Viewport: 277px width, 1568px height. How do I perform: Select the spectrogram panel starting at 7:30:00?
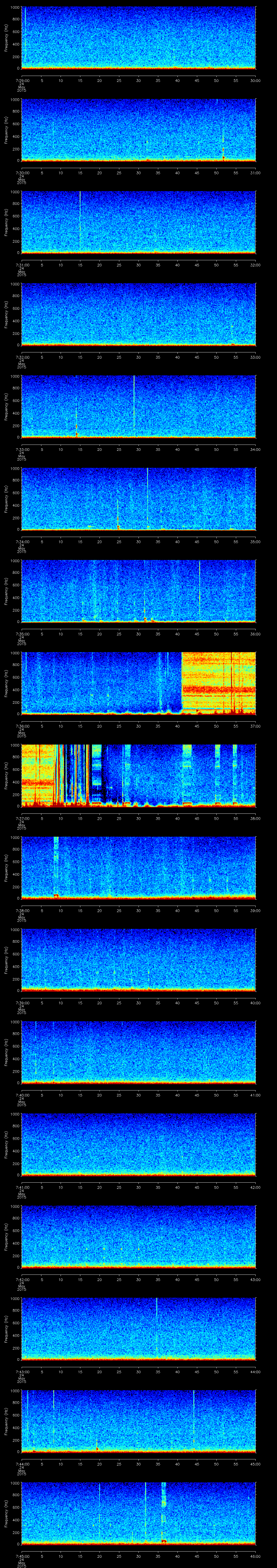coord(138,130)
